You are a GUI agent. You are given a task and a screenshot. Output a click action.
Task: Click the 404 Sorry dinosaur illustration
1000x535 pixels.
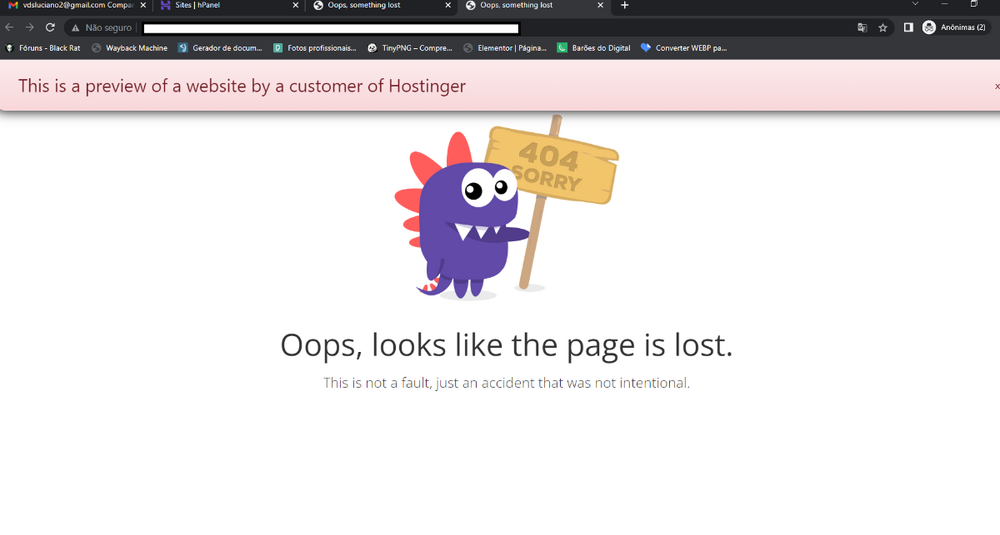506,208
